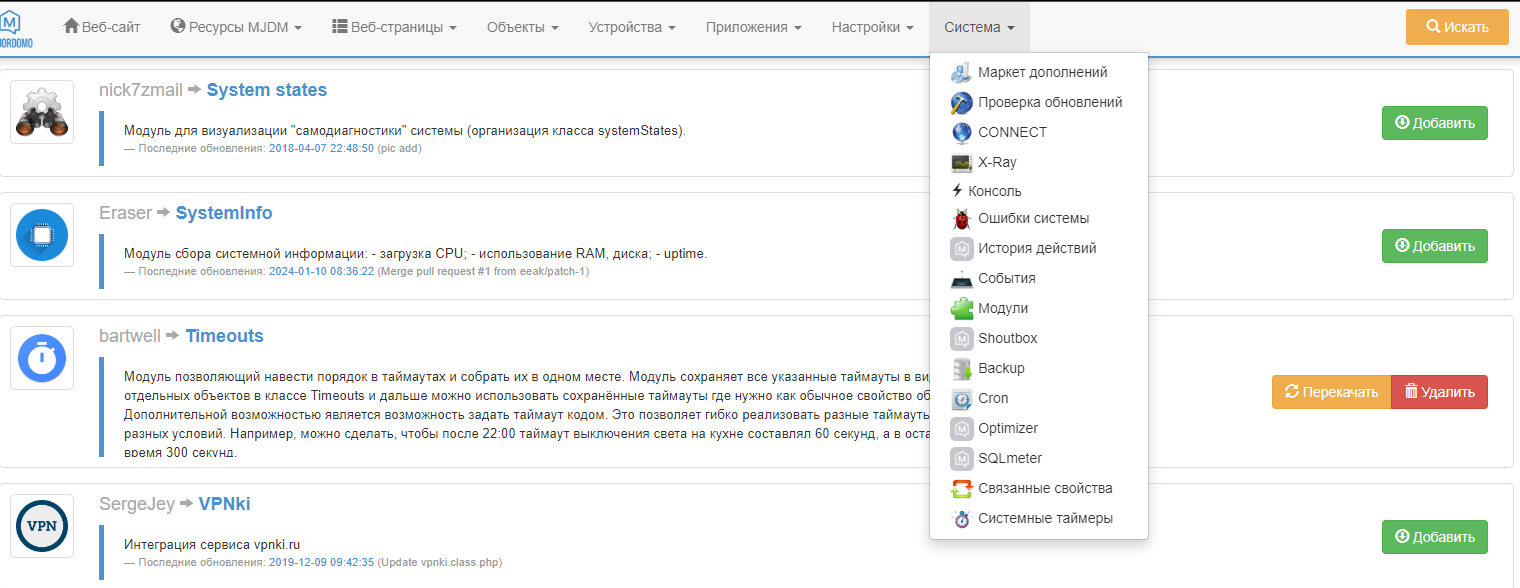Click the VPN badge thumbnail of VPNki
The image size is (1520, 588).
[41, 525]
